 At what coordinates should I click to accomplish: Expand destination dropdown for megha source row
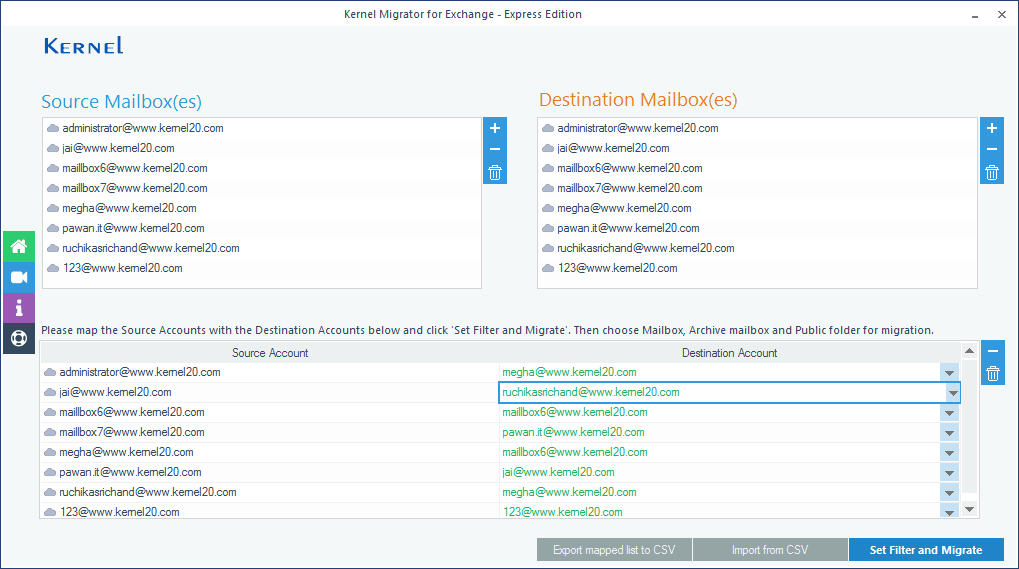pyautogui.click(x=949, y=453)
